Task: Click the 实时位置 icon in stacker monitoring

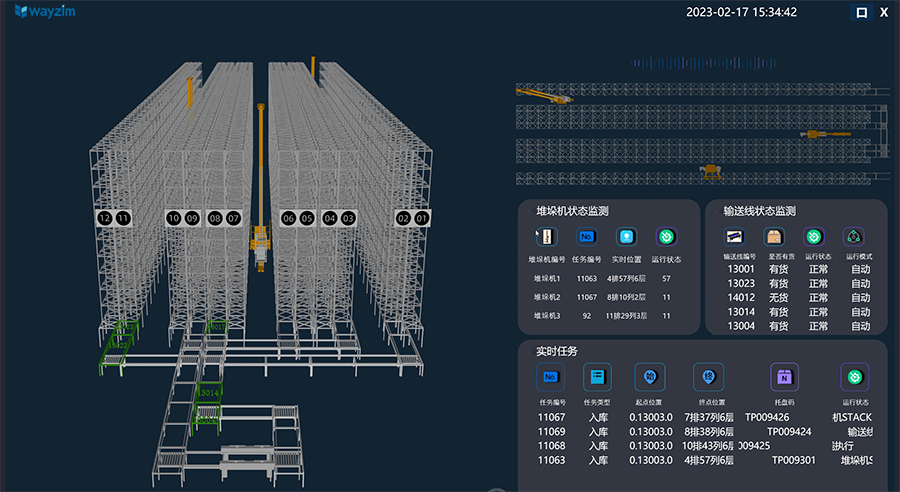Action: click(626, 237)
